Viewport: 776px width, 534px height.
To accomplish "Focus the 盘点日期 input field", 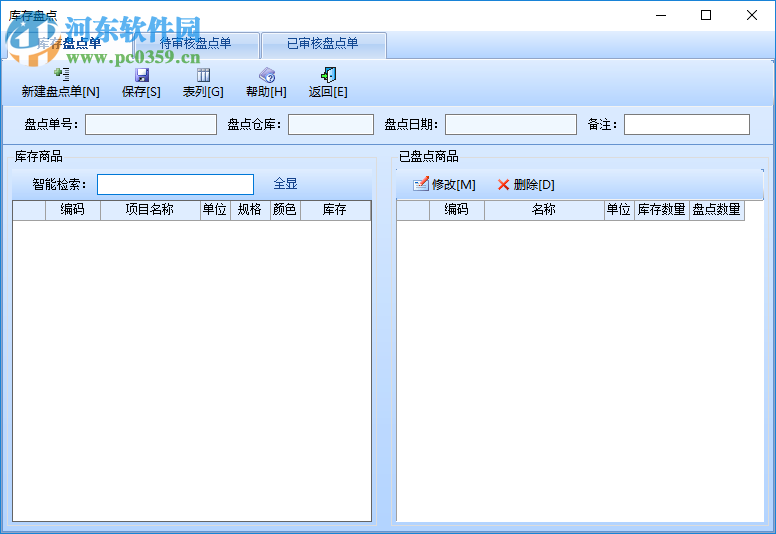I will click(x=511, y=125).
